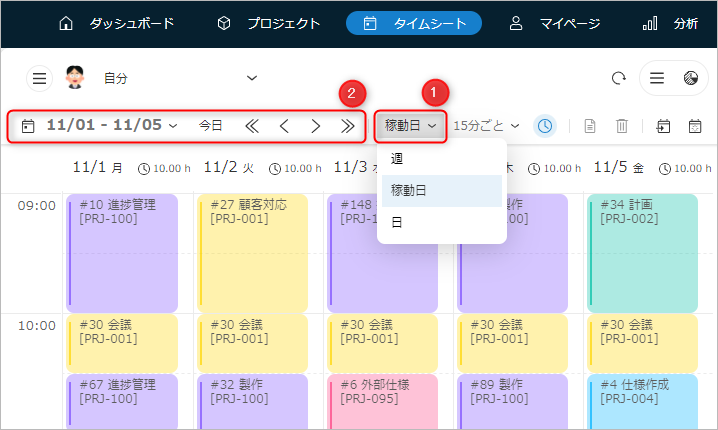Open the 11/01 - 11/05 date range picker
The width and height of the screenshot is (718, 430).
click(99, 126)
